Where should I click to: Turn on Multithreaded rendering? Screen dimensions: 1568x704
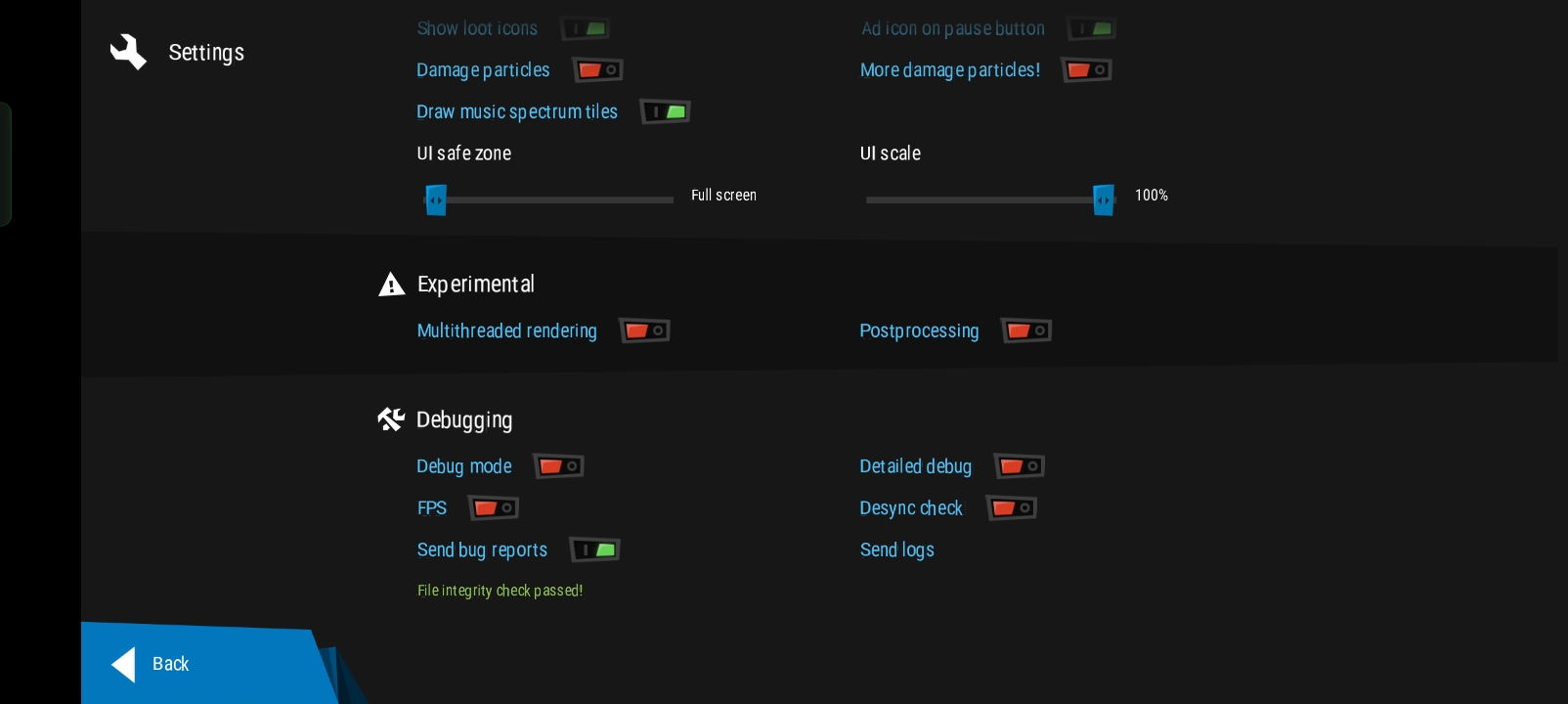coord(644,331)
